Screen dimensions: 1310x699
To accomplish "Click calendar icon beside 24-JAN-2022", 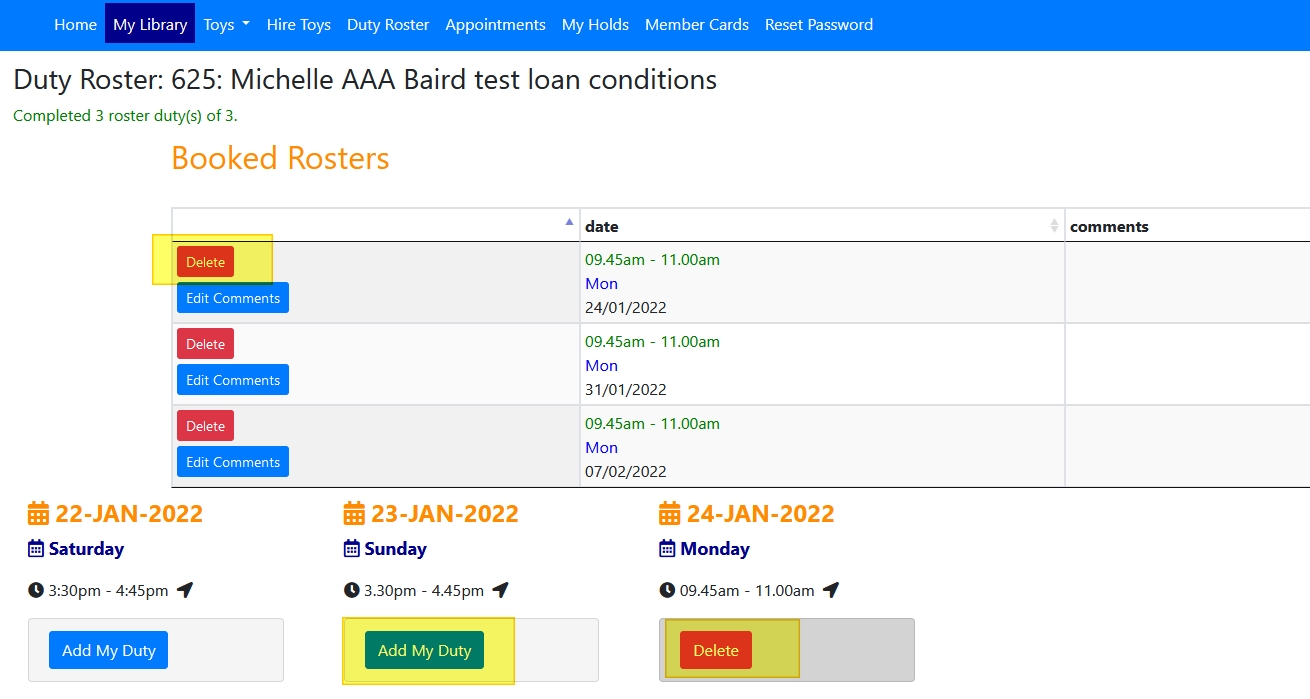I will pyautogui.click(x=670, y=514).
